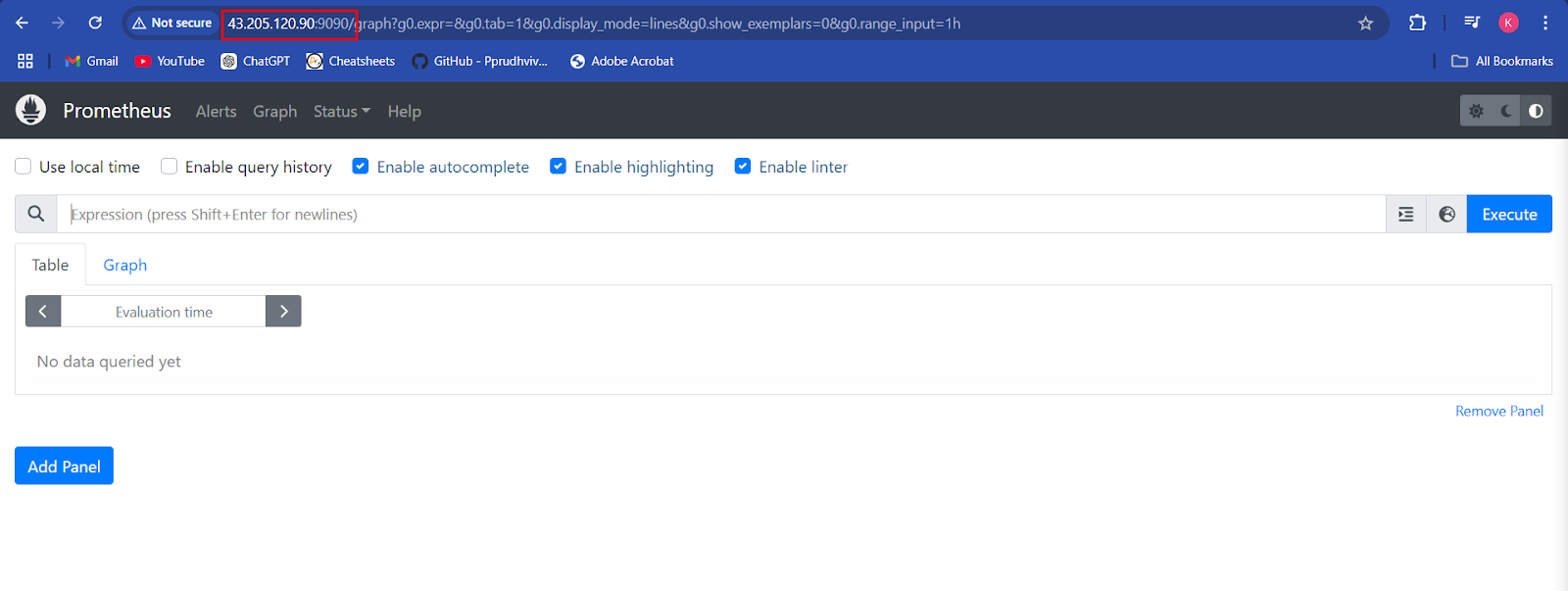Open the Chrome profile avatar K

(x=1508, y=23)
